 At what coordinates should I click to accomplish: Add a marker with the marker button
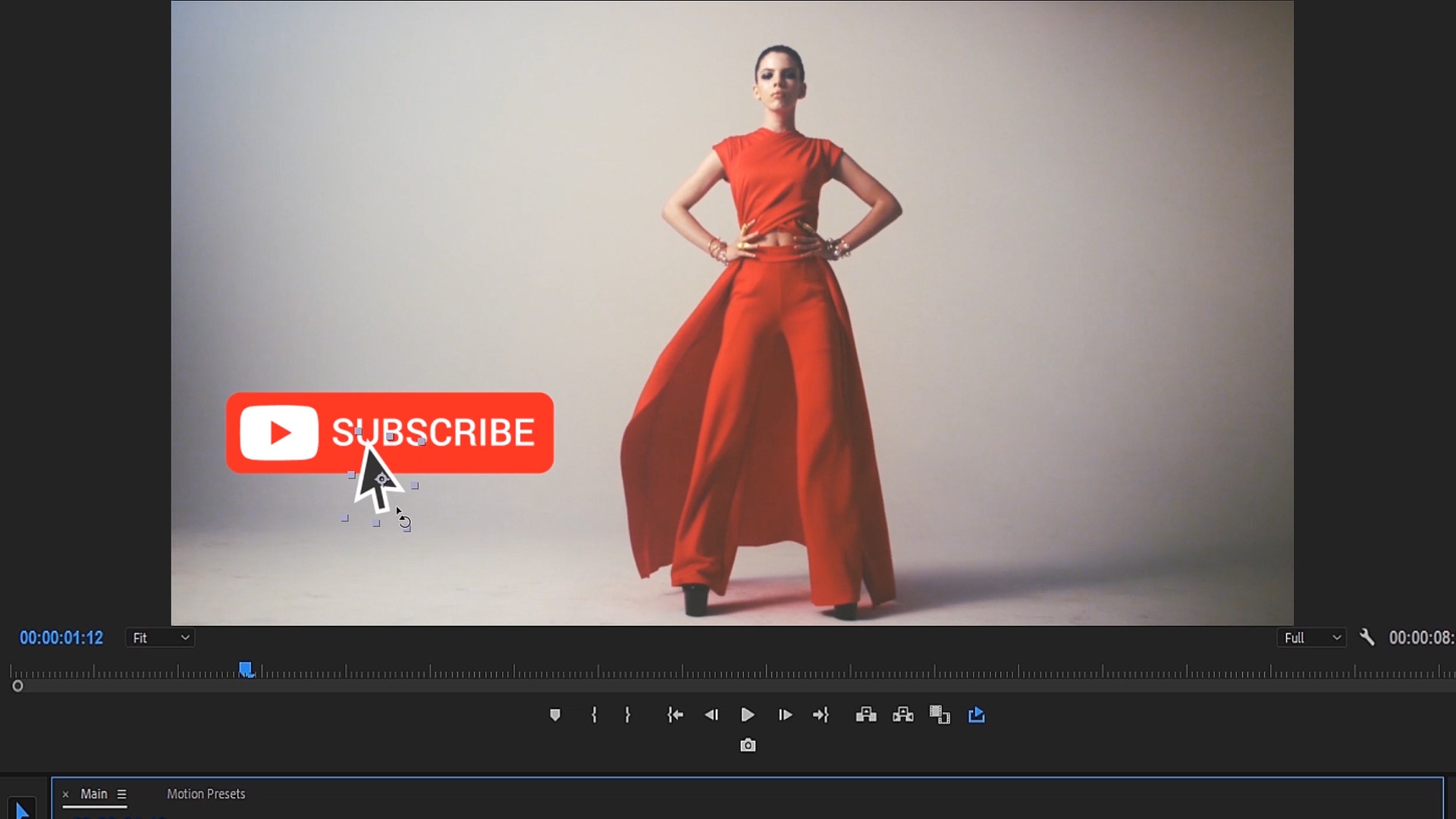point(555,715)
